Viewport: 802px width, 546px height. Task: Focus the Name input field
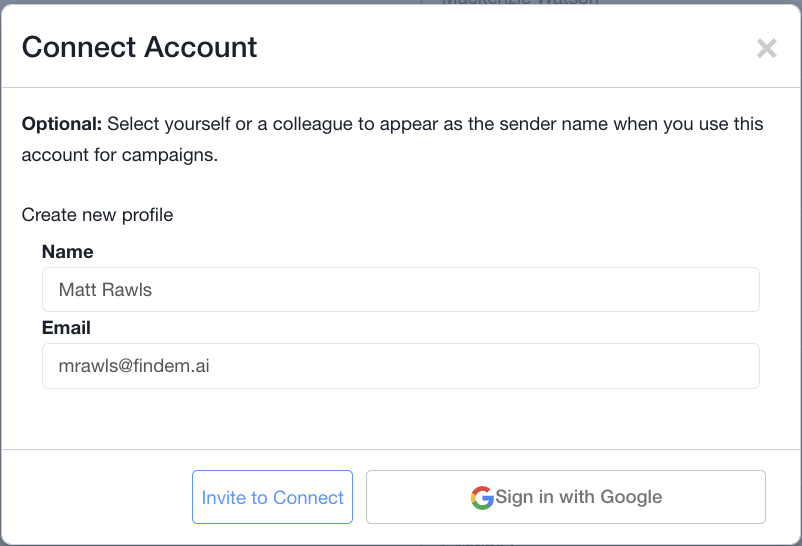[x=400, y=290]
